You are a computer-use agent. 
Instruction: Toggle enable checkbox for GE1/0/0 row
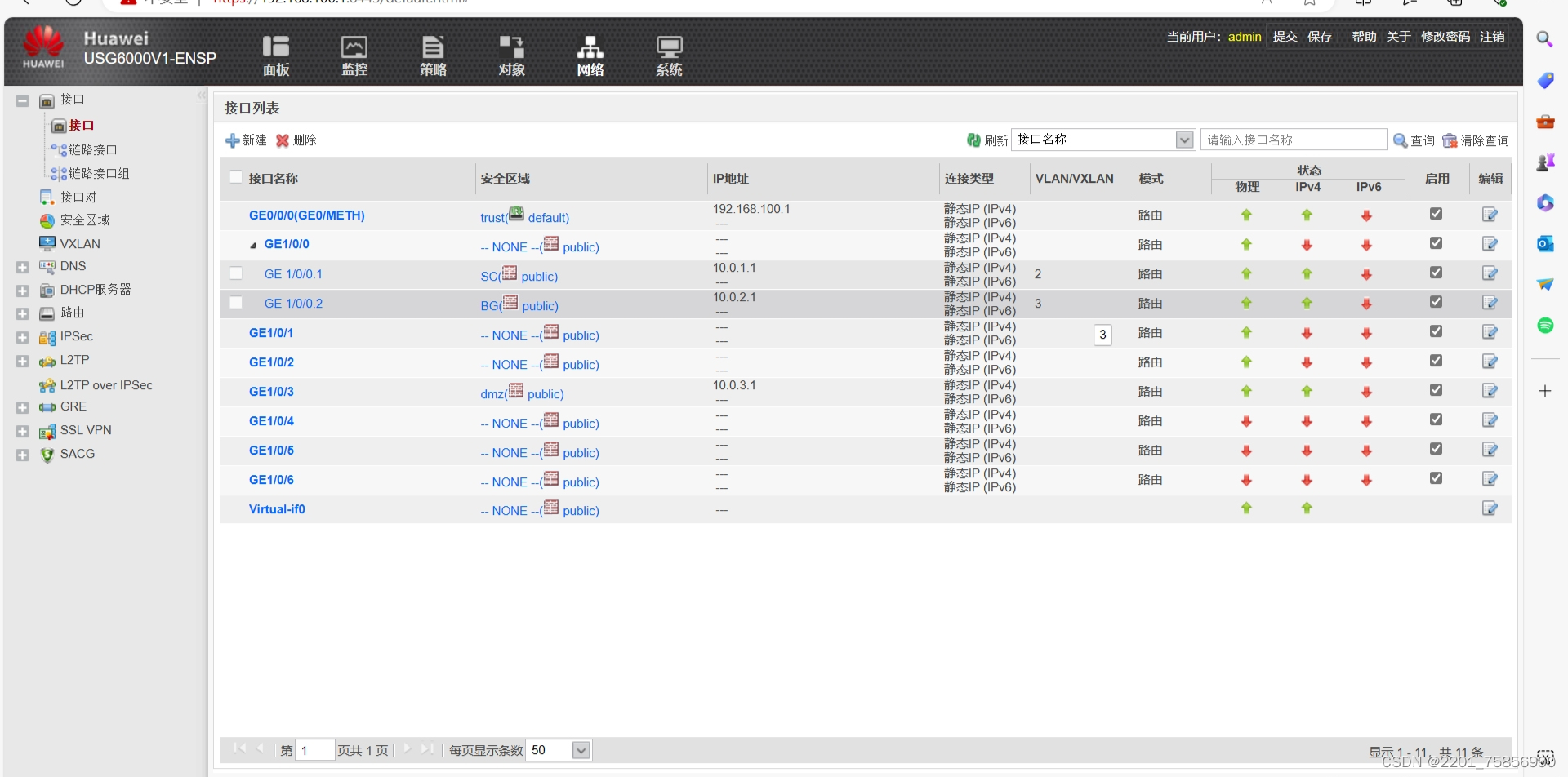1436,243
